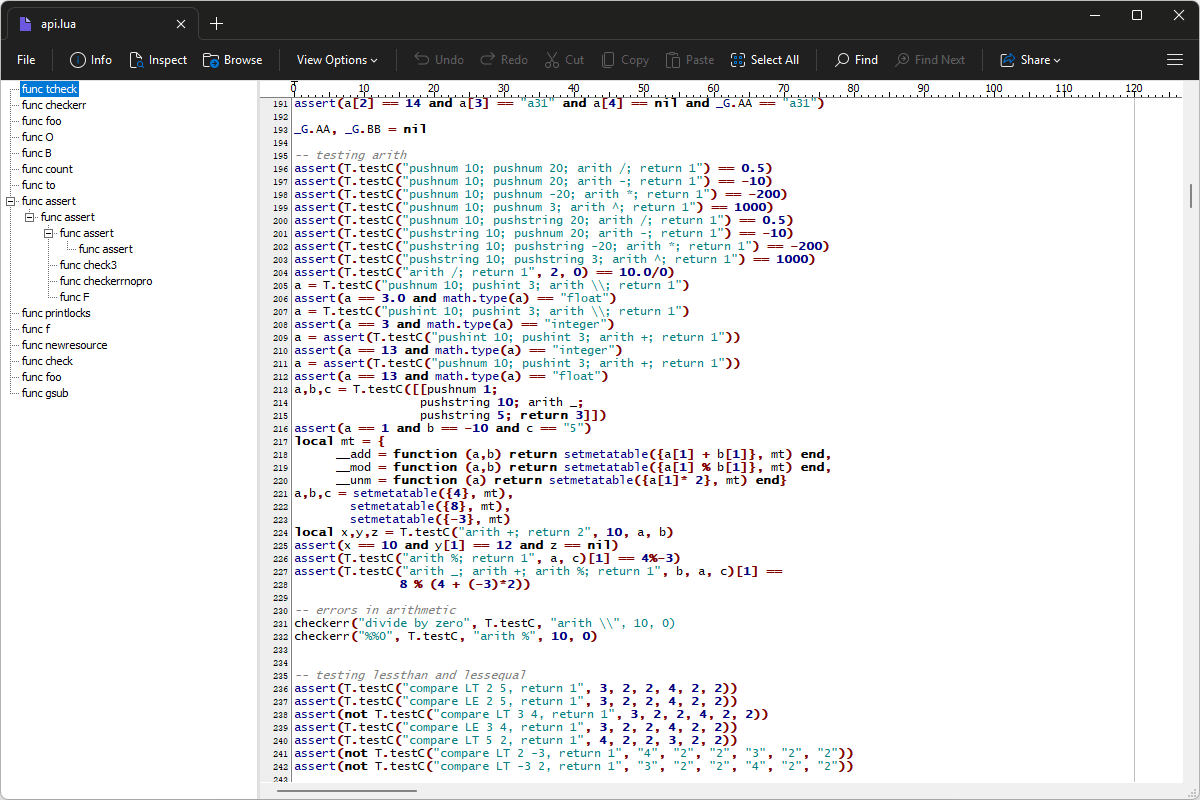The width and height of the screenshot is (1200, 800).
Task: Click line number 224 in gutter
Action: pyautogui.click(x=279, y=532)
